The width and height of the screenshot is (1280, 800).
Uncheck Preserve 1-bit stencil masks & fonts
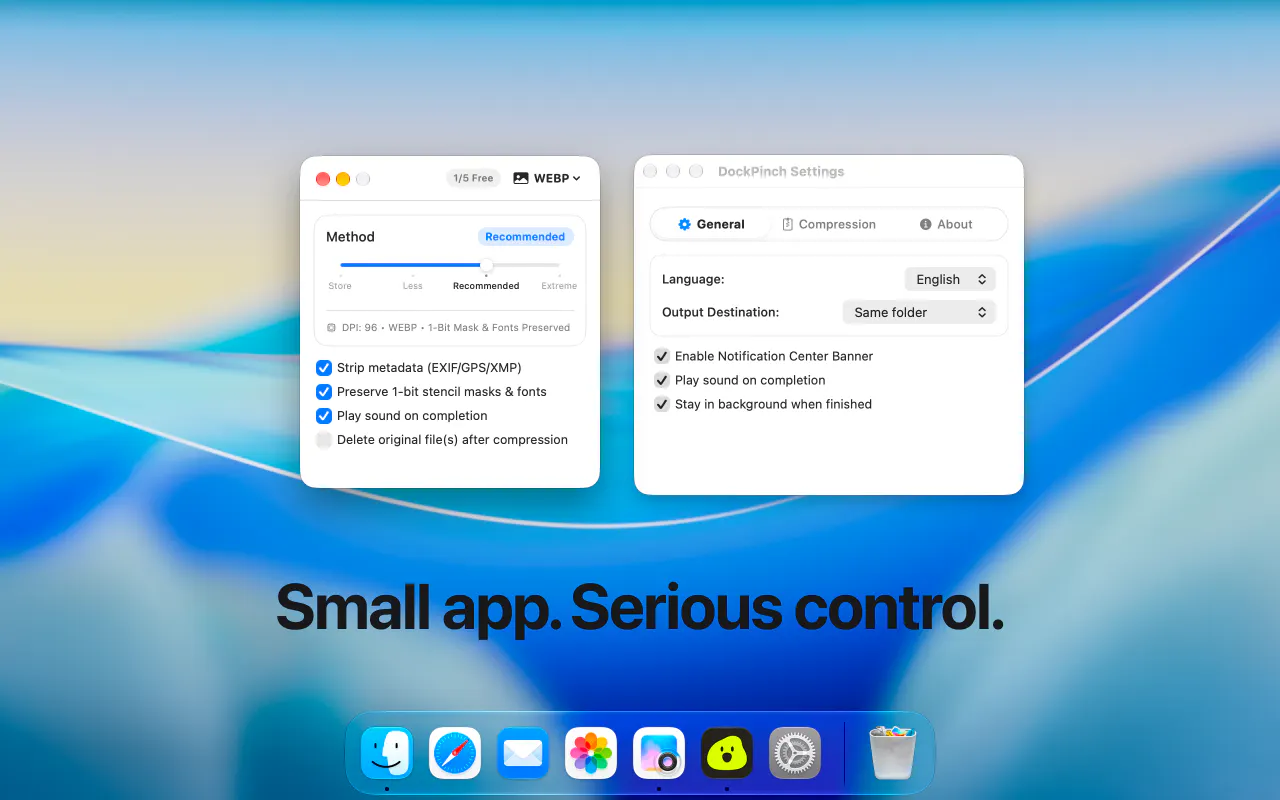[324, 392]
